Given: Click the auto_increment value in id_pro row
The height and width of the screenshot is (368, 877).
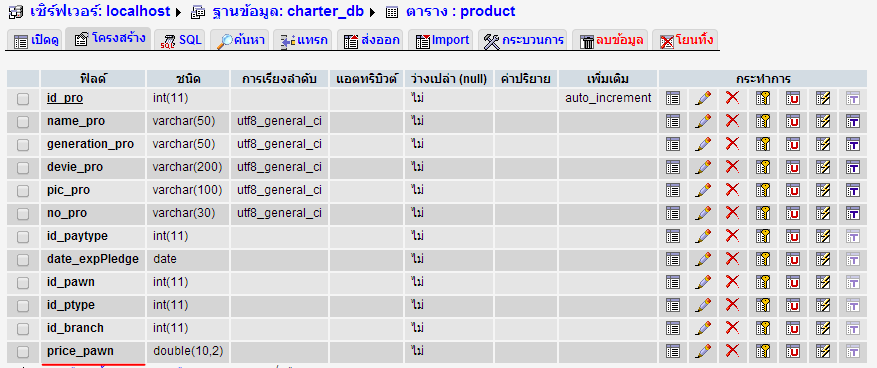Looking at the screenshot, I should (608, 98).
